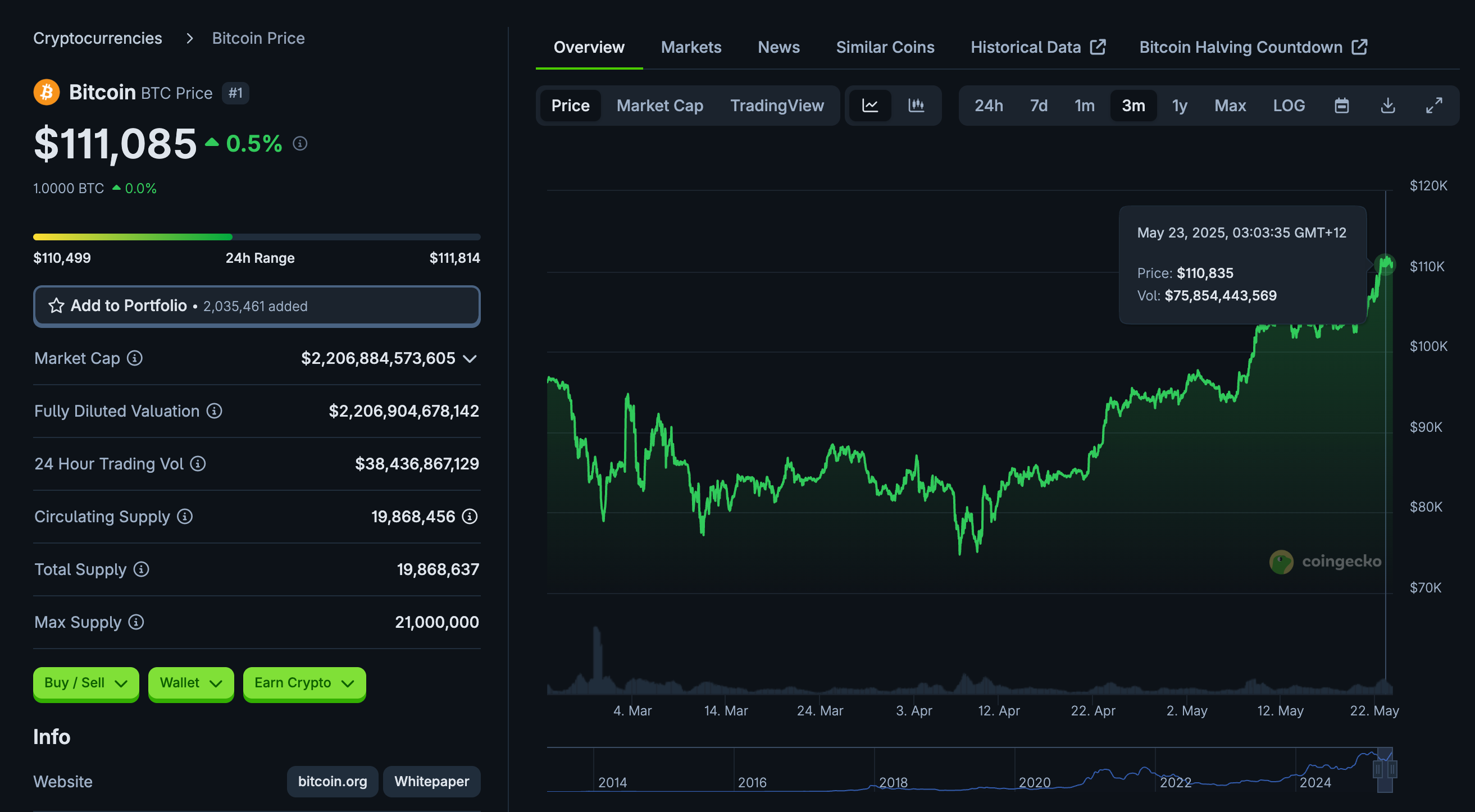1475x812 pixels.
Task: Set chart range to 1y
Action: 1180,106
